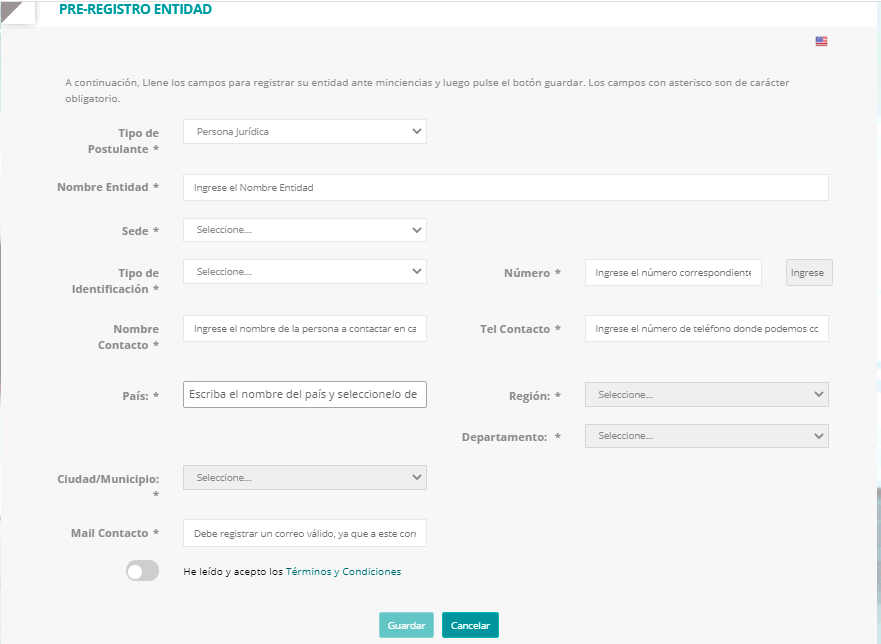Expand the Departamento dropdown
Viewport: 881px width, 644px height.
(706, 436)
